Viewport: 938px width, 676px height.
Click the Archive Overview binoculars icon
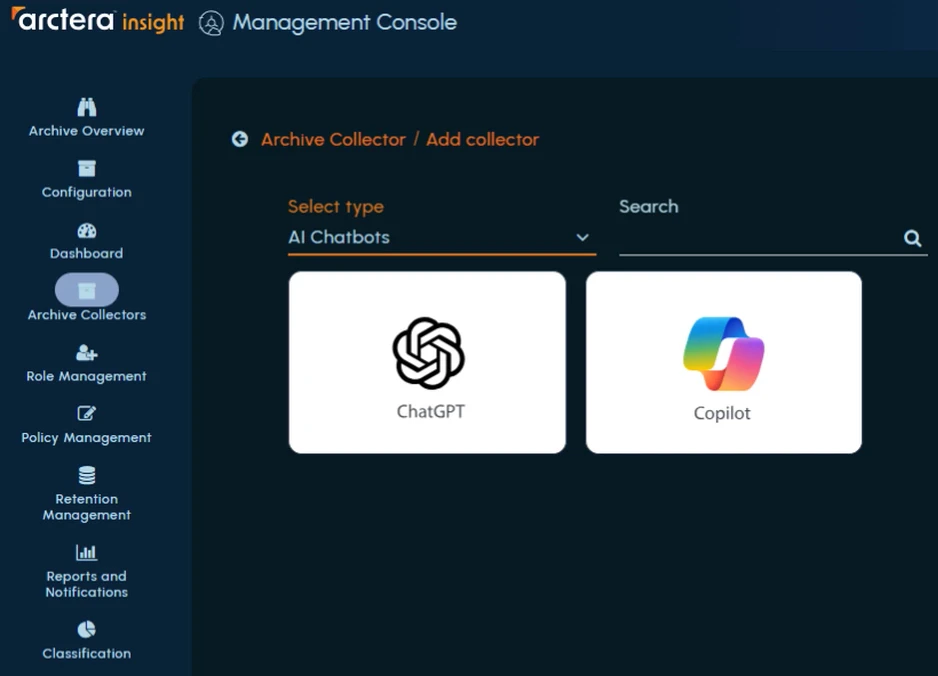(x=87, y=107)
